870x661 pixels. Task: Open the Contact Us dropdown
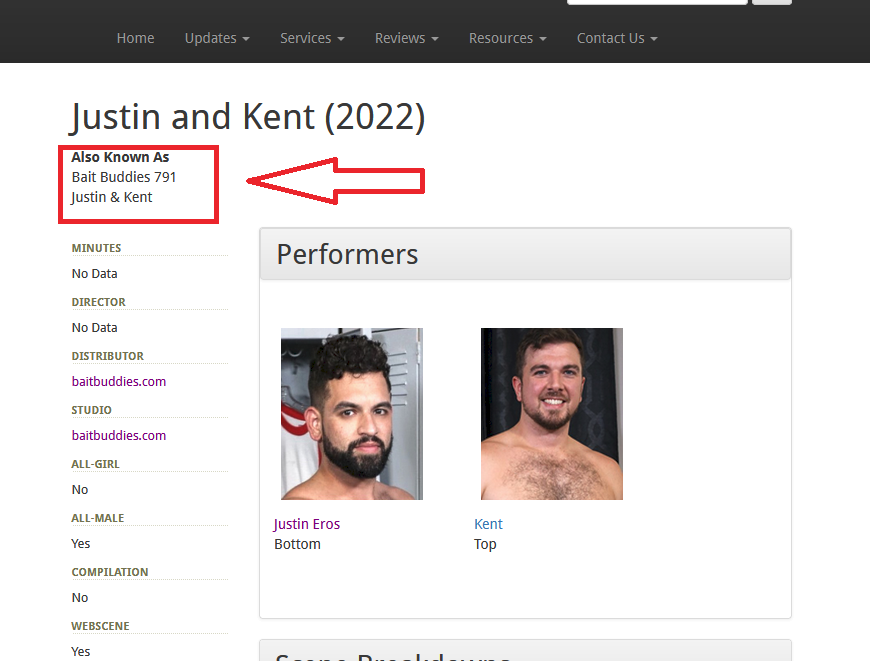pos(616,38)
